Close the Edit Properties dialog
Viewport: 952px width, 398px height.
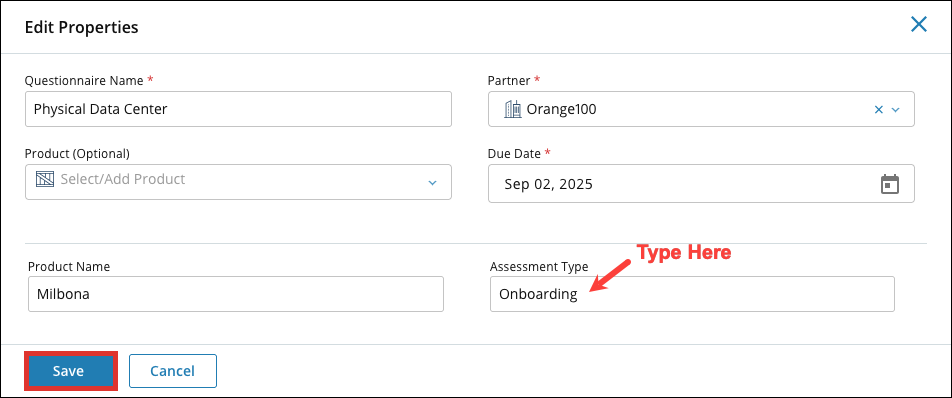(x=919, y=25)
